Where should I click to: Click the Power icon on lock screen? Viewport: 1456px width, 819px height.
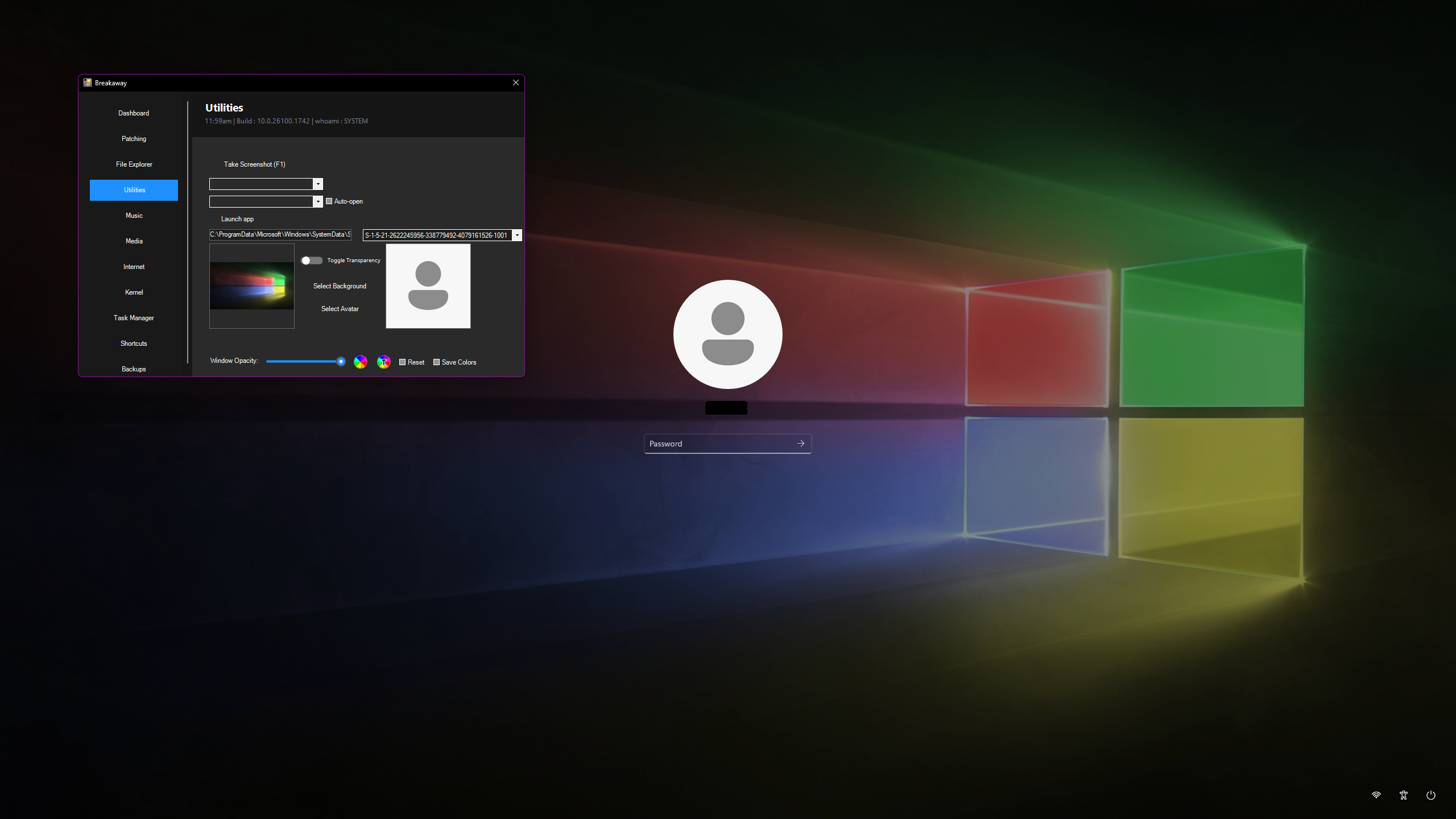pos(1431,795)
